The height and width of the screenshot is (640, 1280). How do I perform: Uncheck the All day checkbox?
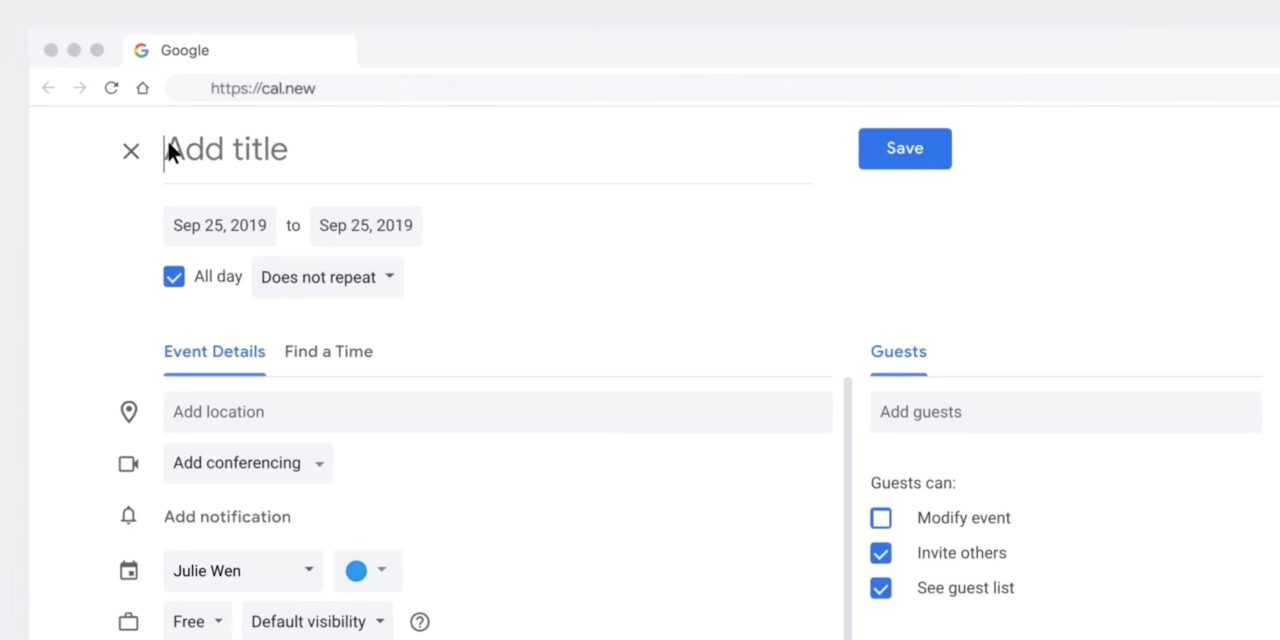click(x=174, y=277)
